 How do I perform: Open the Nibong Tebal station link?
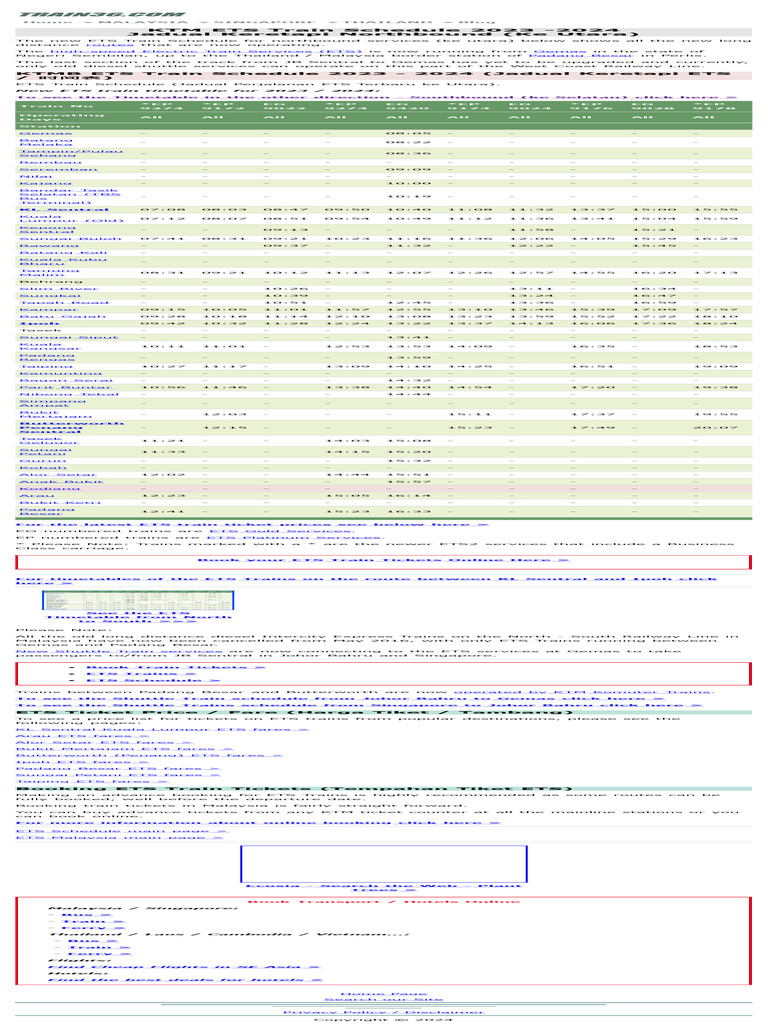69,394
